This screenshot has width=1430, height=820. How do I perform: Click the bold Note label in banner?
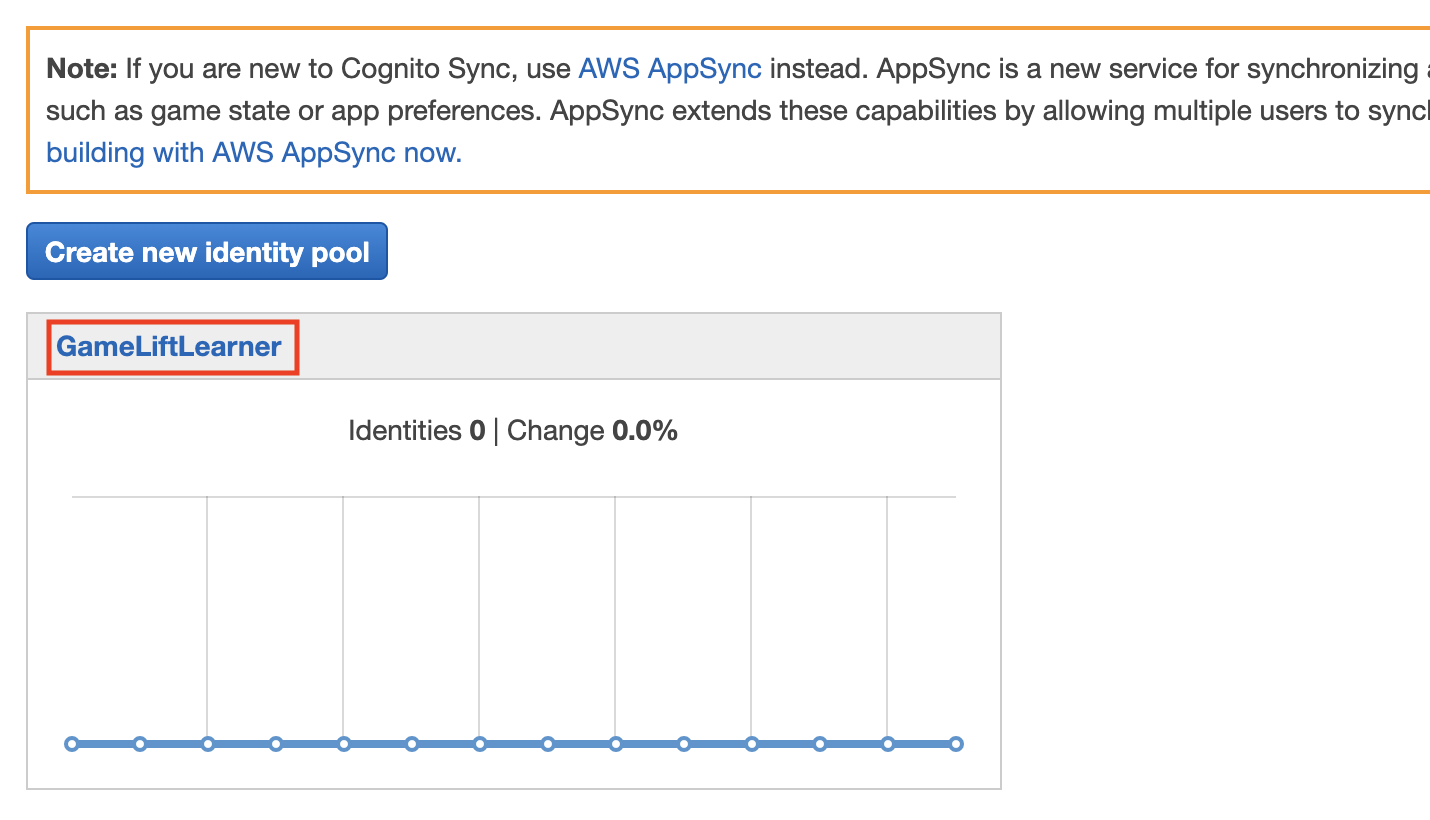(82, 69)
